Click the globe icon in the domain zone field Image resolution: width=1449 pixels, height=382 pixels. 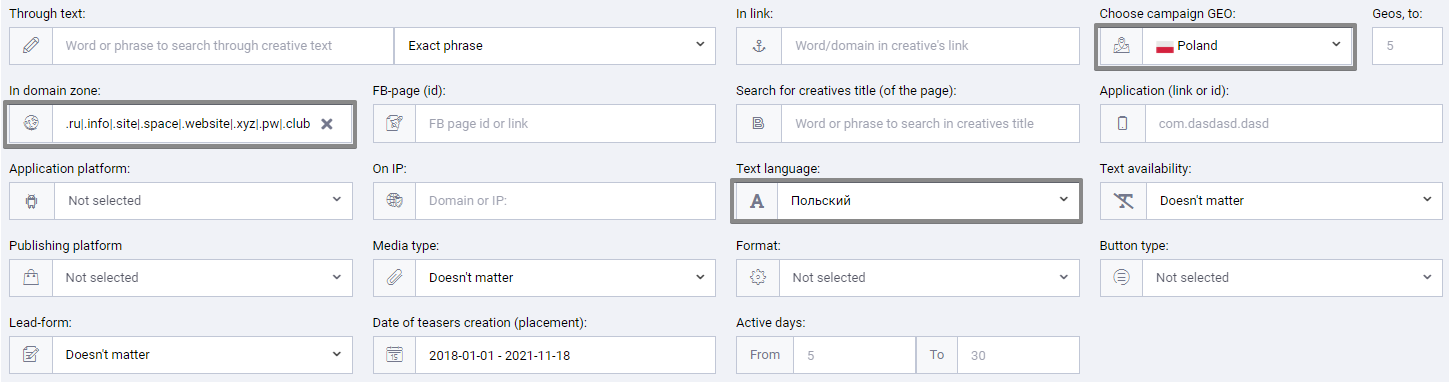click(31, 123)
